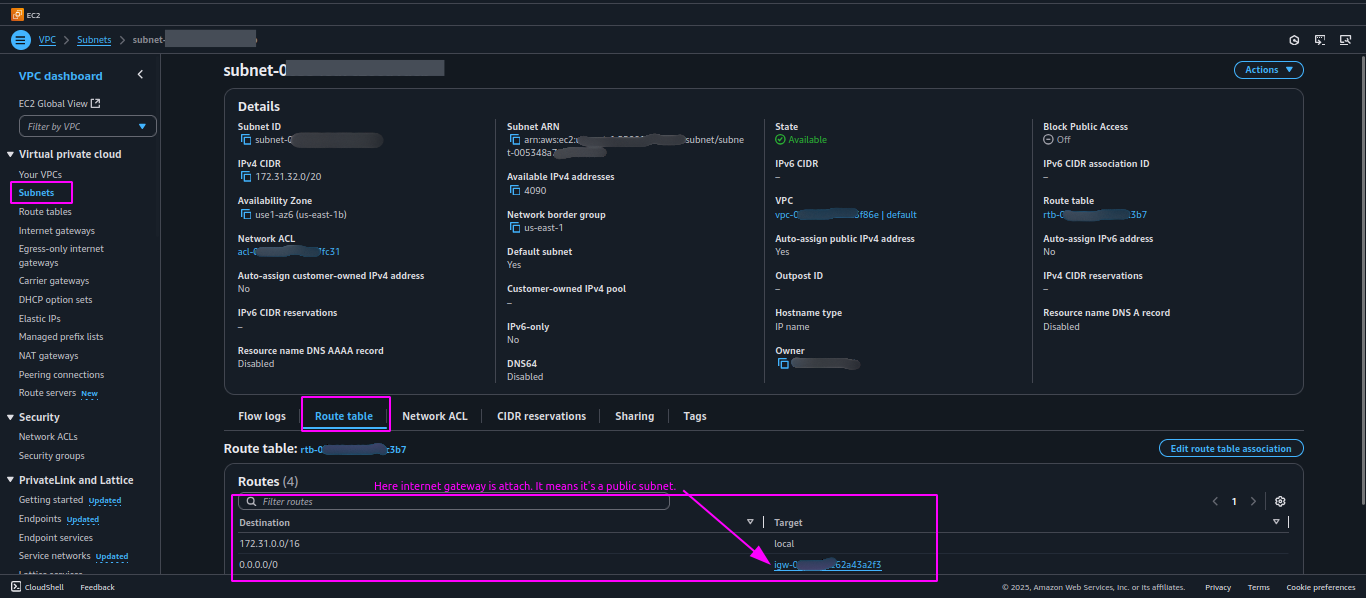Select Subnets in the sidebar
Image resolution: width=1366 pixels, height=598 pixels.
(37, 192)
